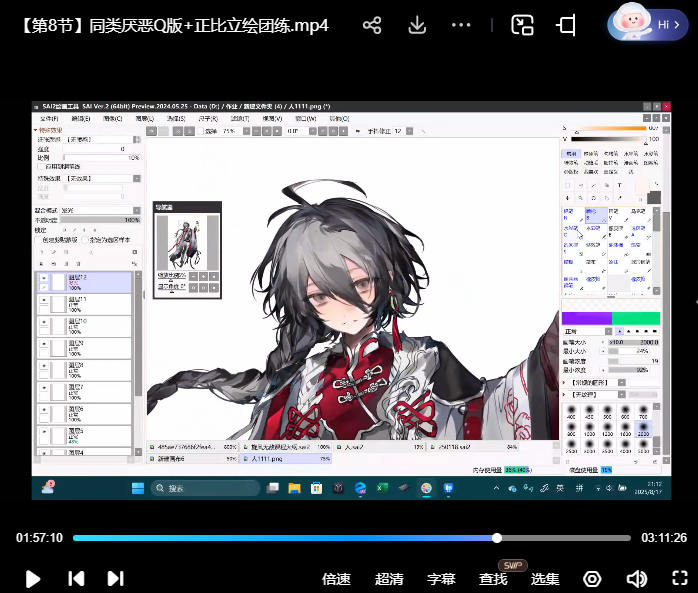Open the 倍速 playback speed menu
698x593 pixels.
pyautogui.click(x=336, y=579)
